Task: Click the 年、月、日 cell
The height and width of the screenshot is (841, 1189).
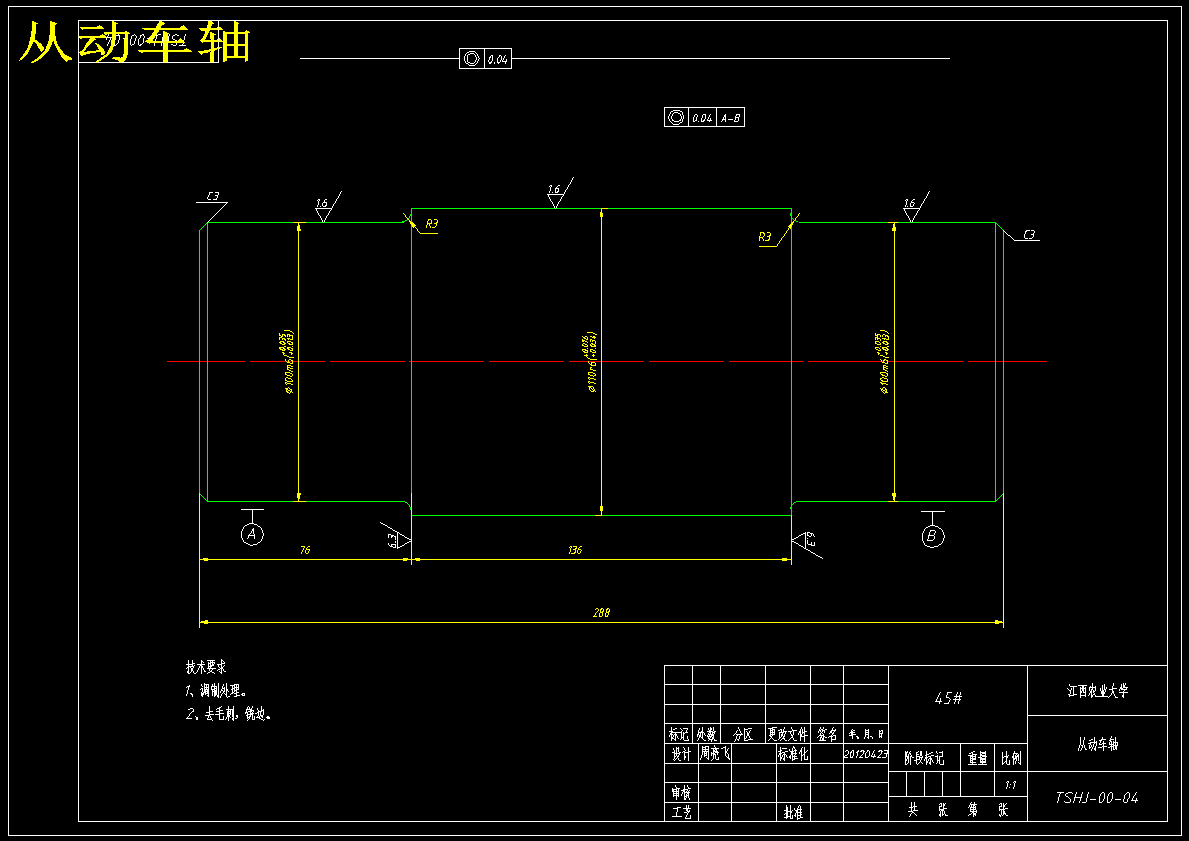Action: (x=866, y=734)
